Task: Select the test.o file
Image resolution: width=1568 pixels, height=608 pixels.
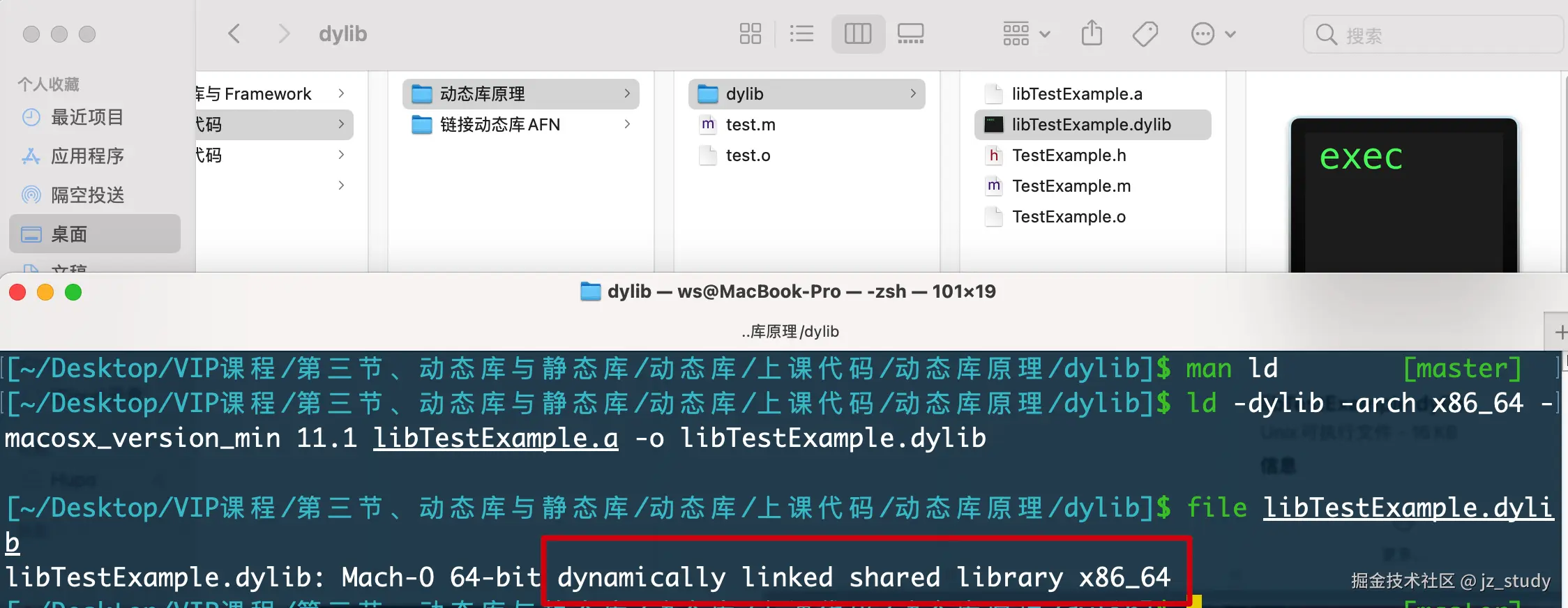Action: point(807,155)
